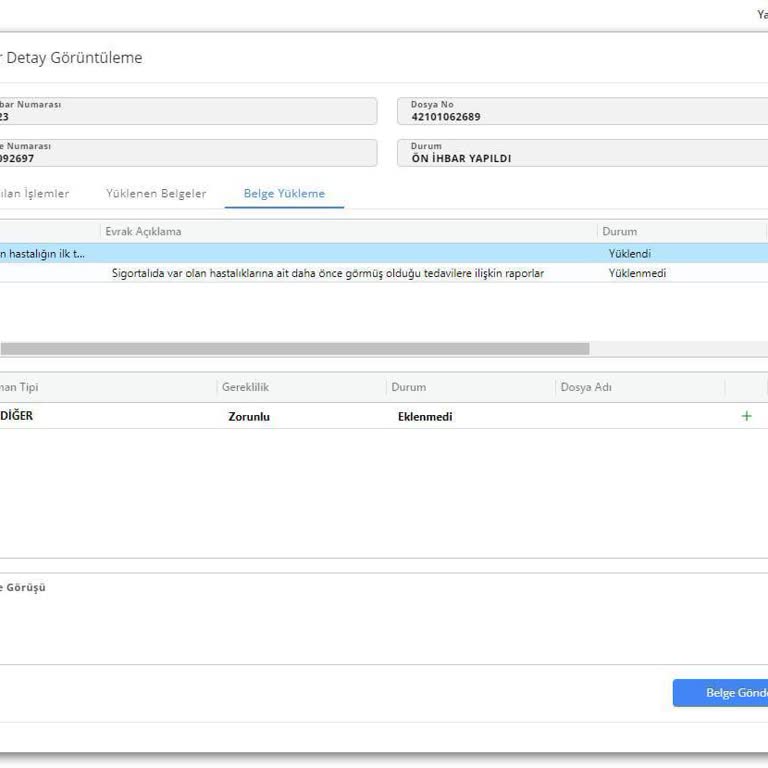Click the Yüklenmedi status cell

point(637,273)
